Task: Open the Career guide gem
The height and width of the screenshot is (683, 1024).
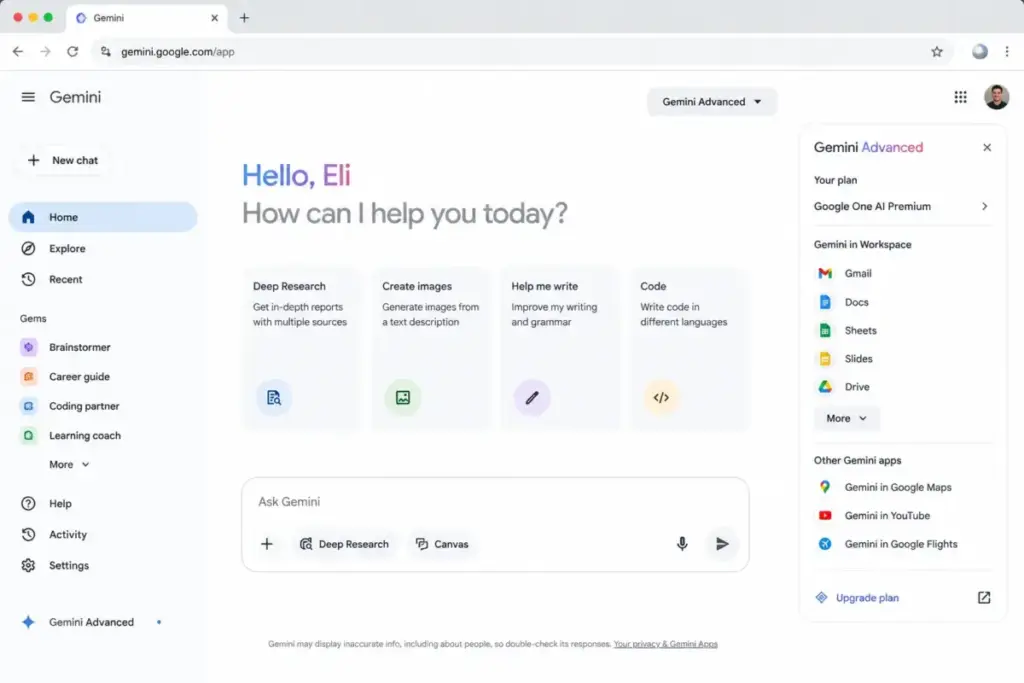Action: point(65,377)
